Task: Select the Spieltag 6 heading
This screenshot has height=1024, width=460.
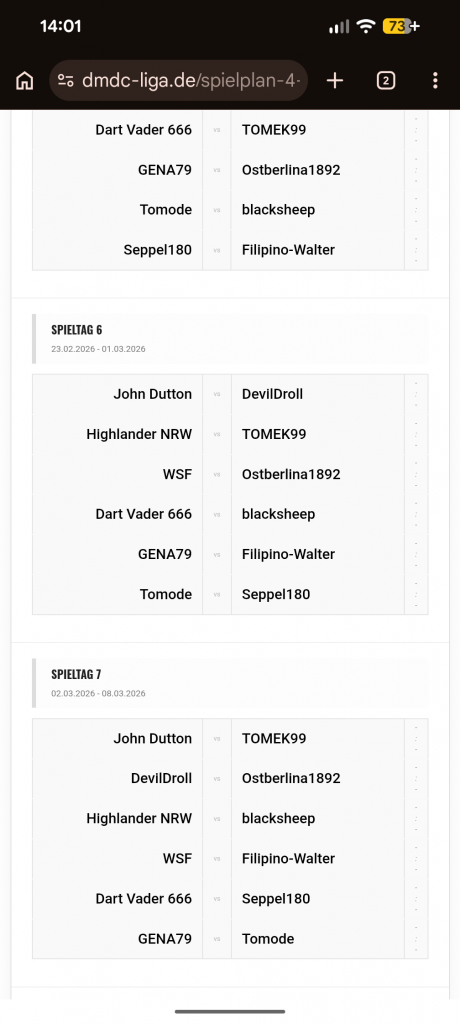Action: 76,330
